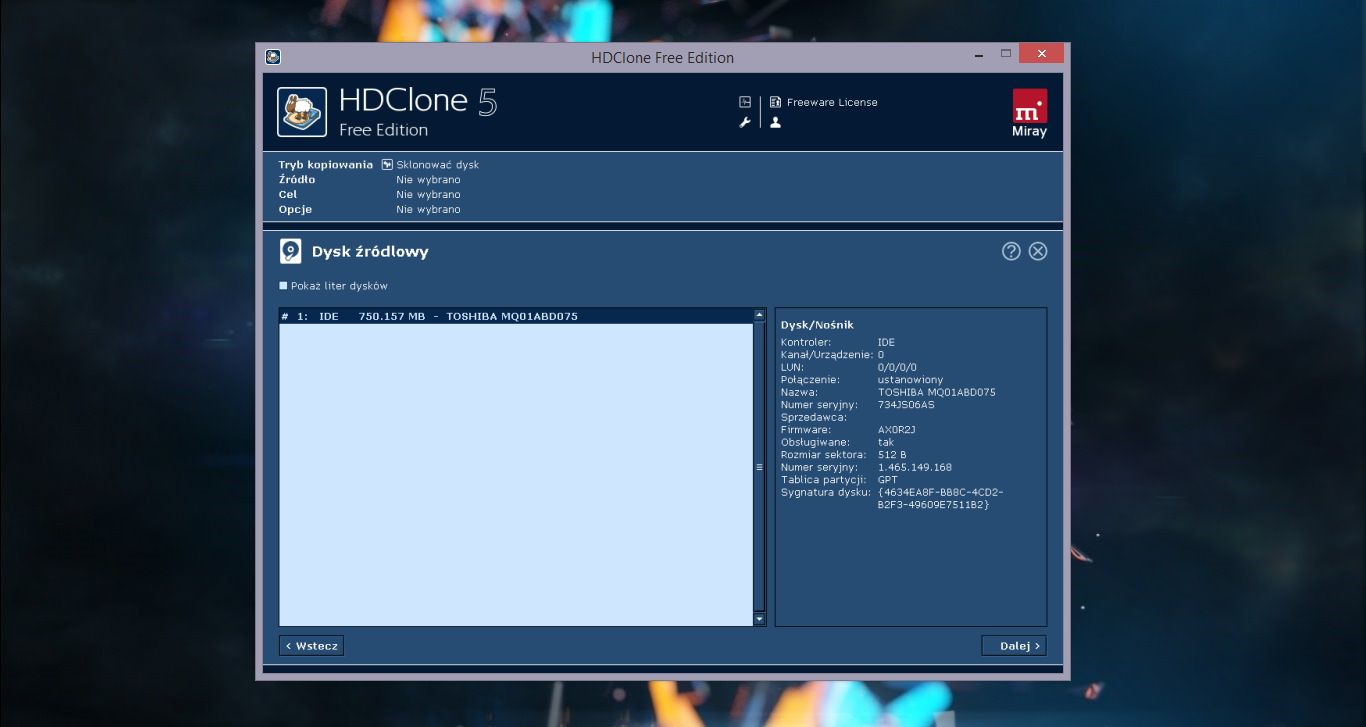1366x727 pixels.
Task: Click the license document icon beside Freeware License
Action: (x=775, y=102)
